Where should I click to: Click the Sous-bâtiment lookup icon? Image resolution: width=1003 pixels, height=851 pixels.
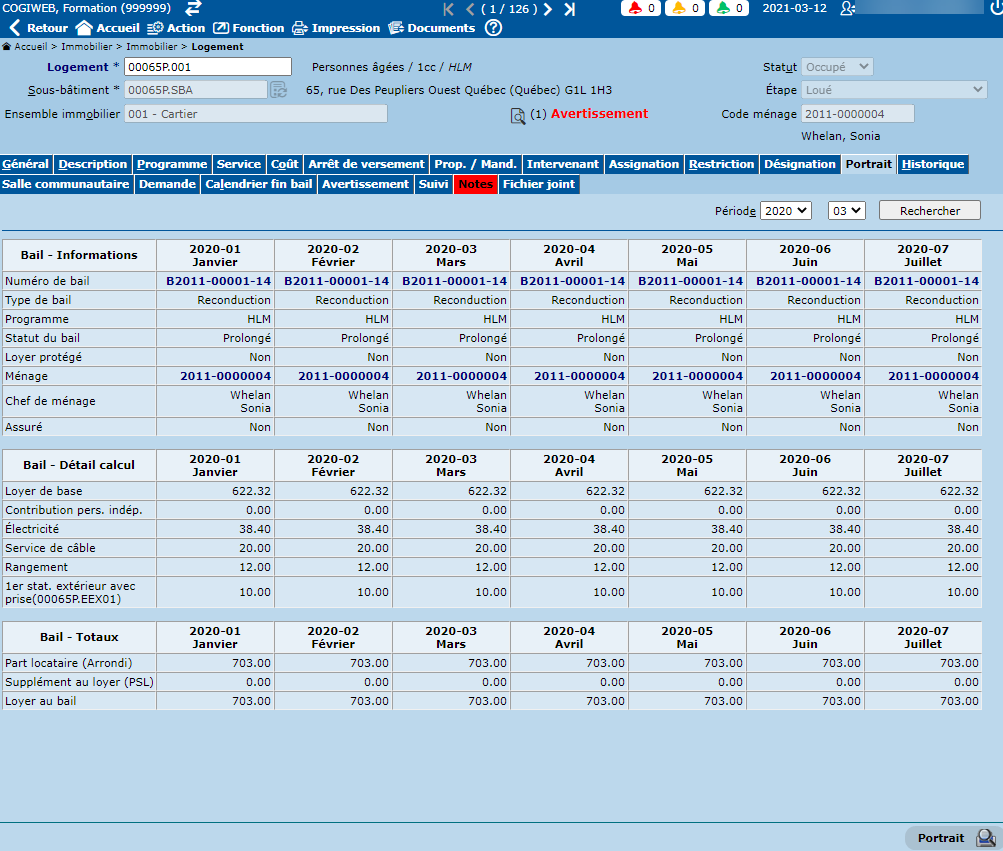[x=278, y=90]
